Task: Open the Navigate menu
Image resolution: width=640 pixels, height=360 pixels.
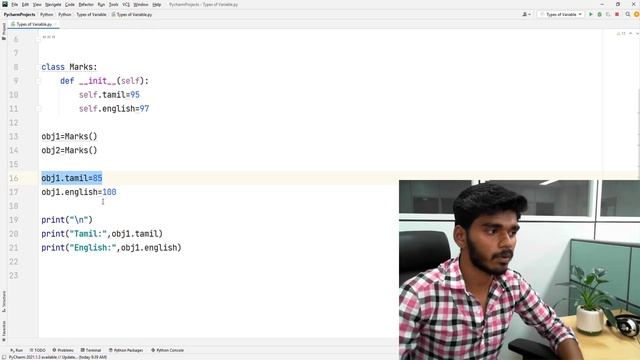Action: [53, 4]
